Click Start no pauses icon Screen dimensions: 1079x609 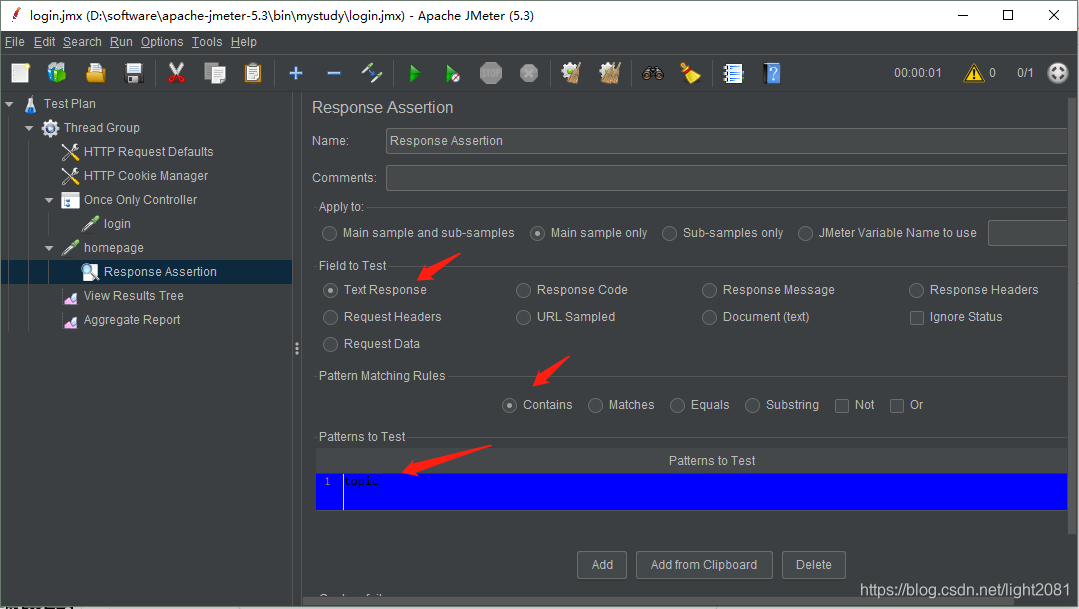[x=452, y=73]
